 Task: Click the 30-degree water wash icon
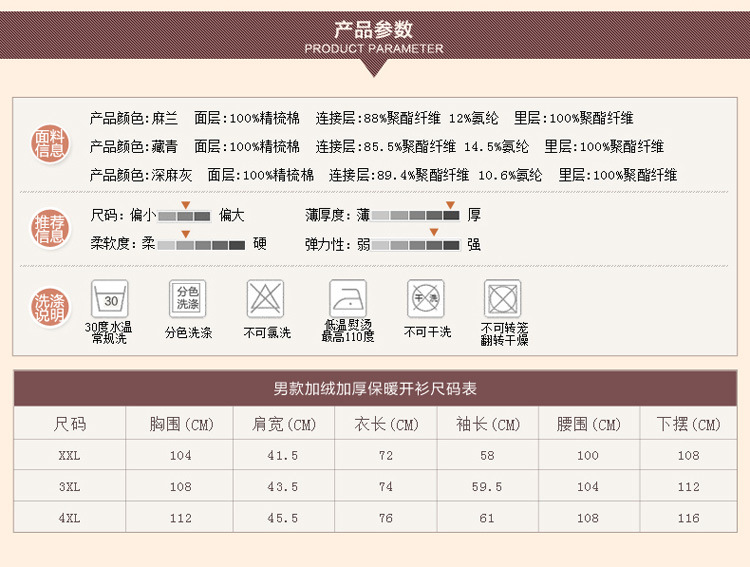click(110, 299)
